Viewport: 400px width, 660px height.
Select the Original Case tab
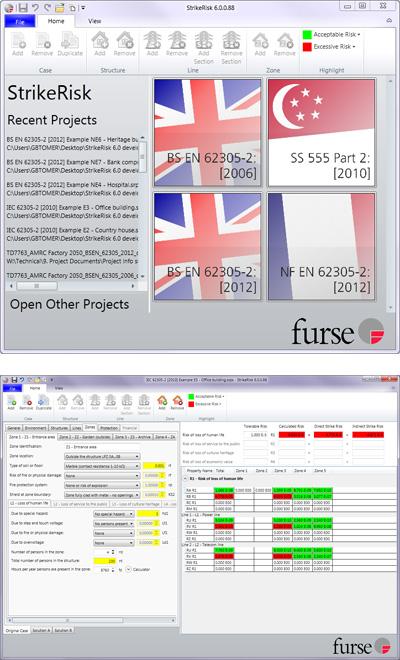pos(17,631)
